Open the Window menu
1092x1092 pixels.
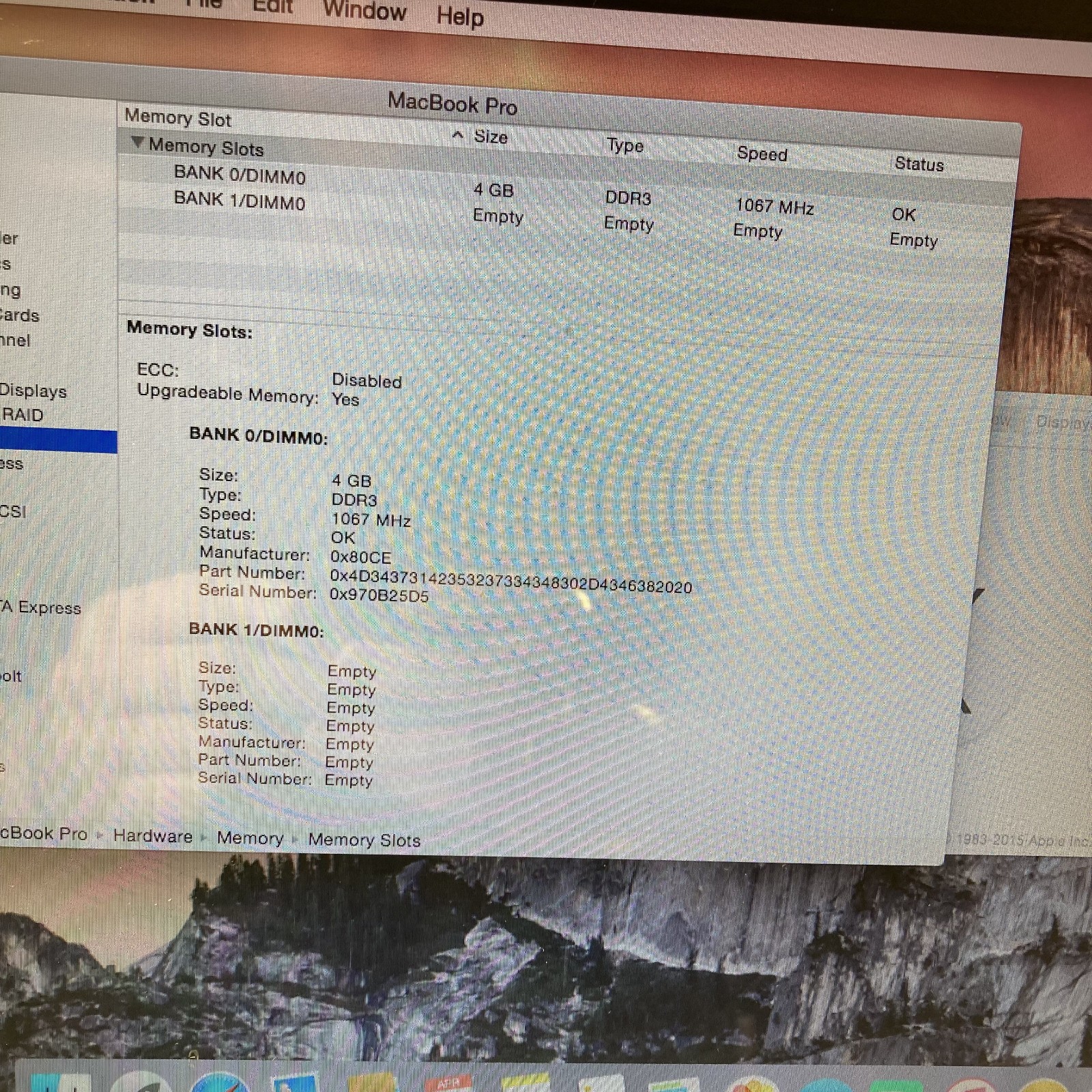coord(364,11)
